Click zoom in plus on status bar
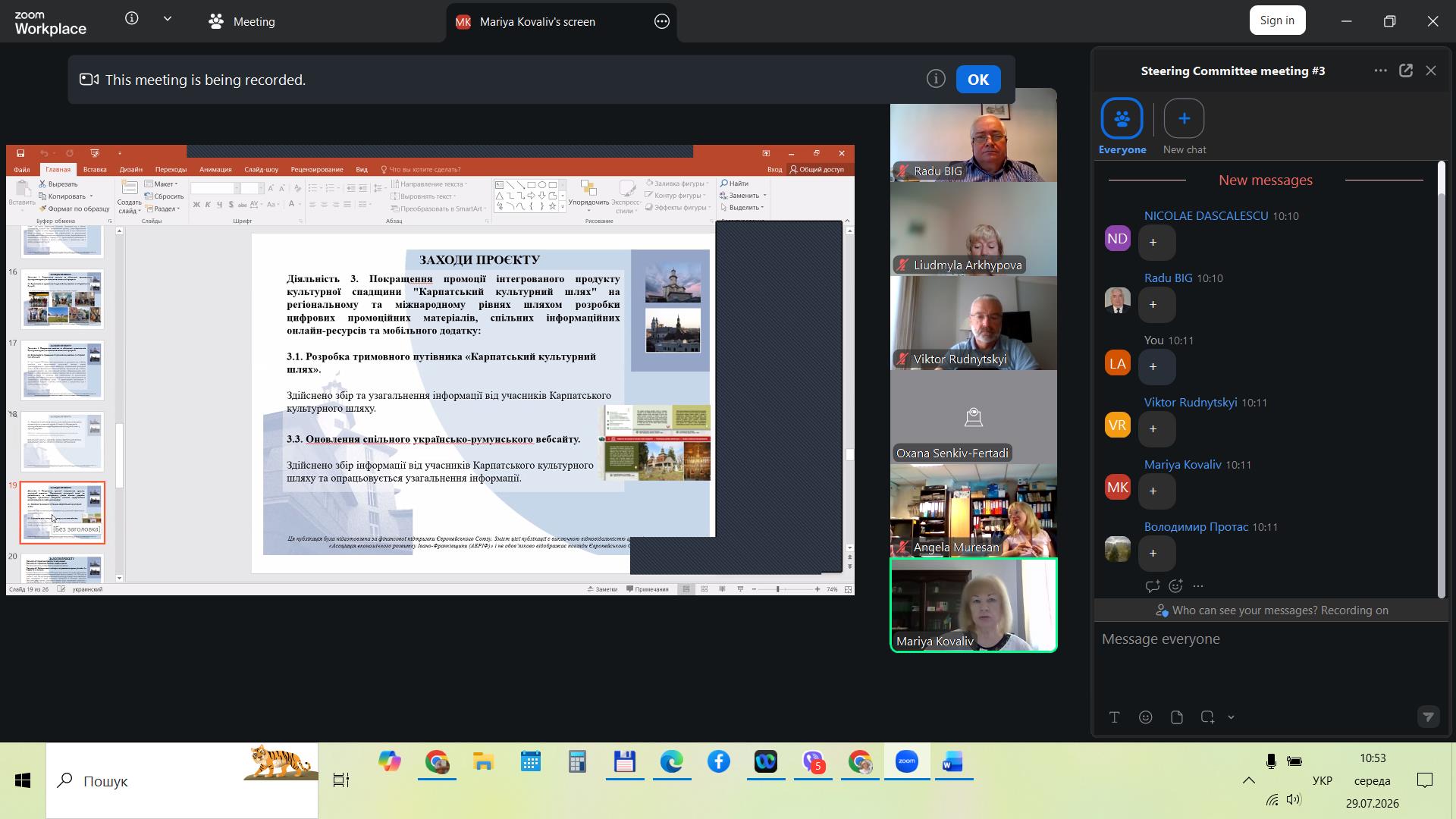The image size is (1456, 819). coord(817,589)
